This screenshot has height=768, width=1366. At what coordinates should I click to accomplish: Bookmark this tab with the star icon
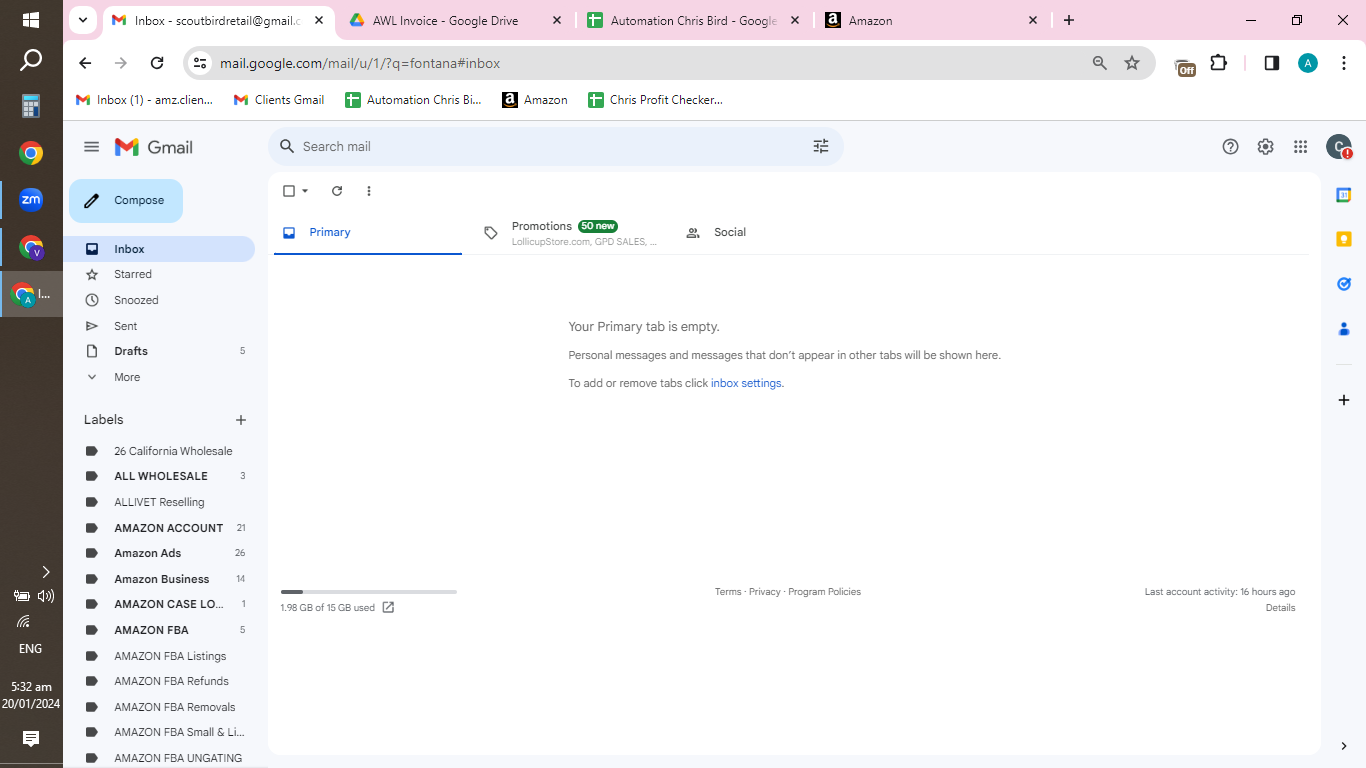[x=1132, y=63]
